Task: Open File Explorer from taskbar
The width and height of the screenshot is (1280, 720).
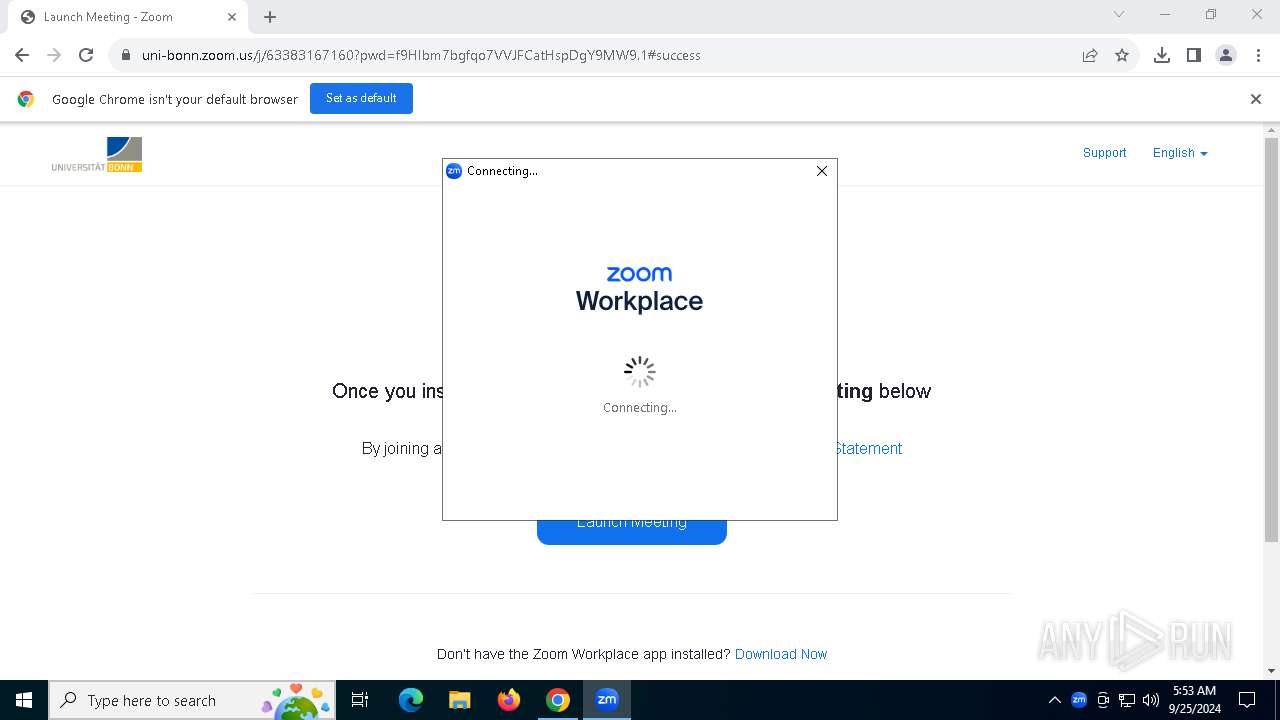Action: coord(459,700)
